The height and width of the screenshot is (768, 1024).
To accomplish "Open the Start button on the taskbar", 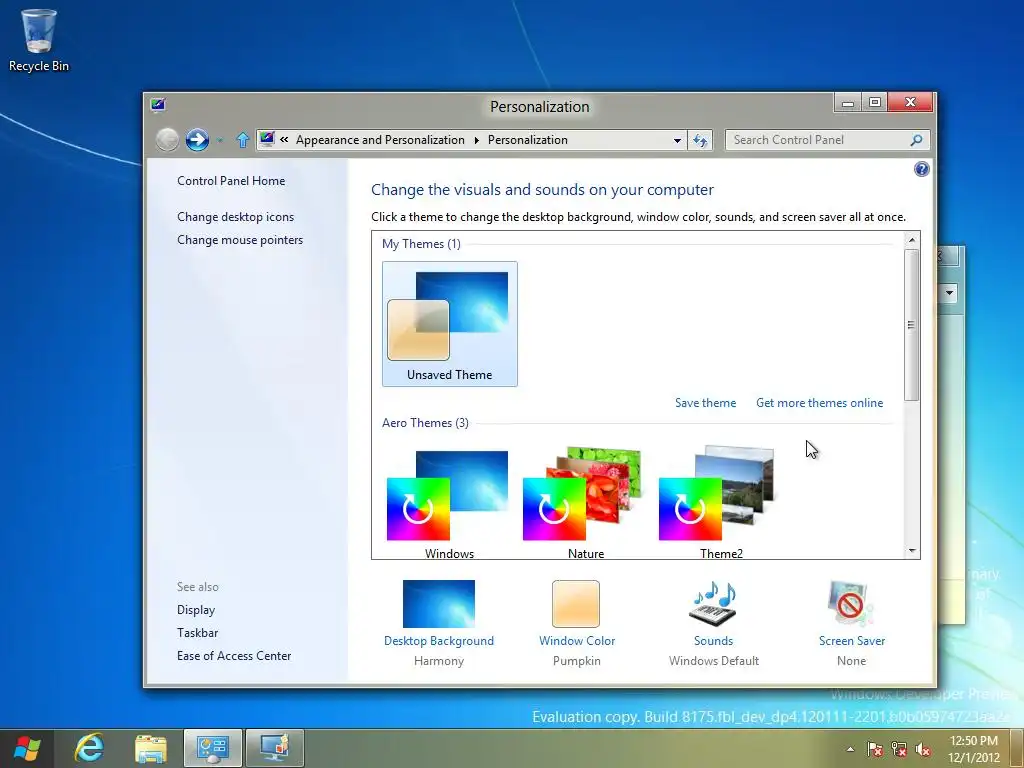I will (x=27, y=749).
